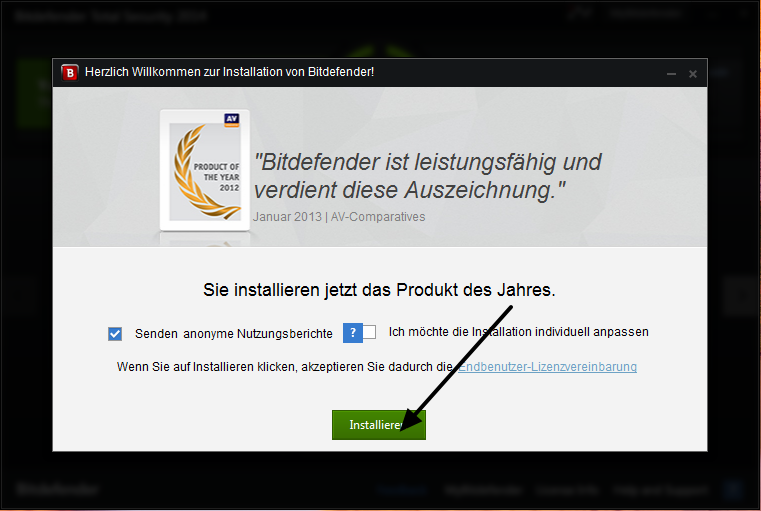
Task: Uncheck Senden anonyme Nutzungsberichte checkbox
Action: [x=115, y=334]
